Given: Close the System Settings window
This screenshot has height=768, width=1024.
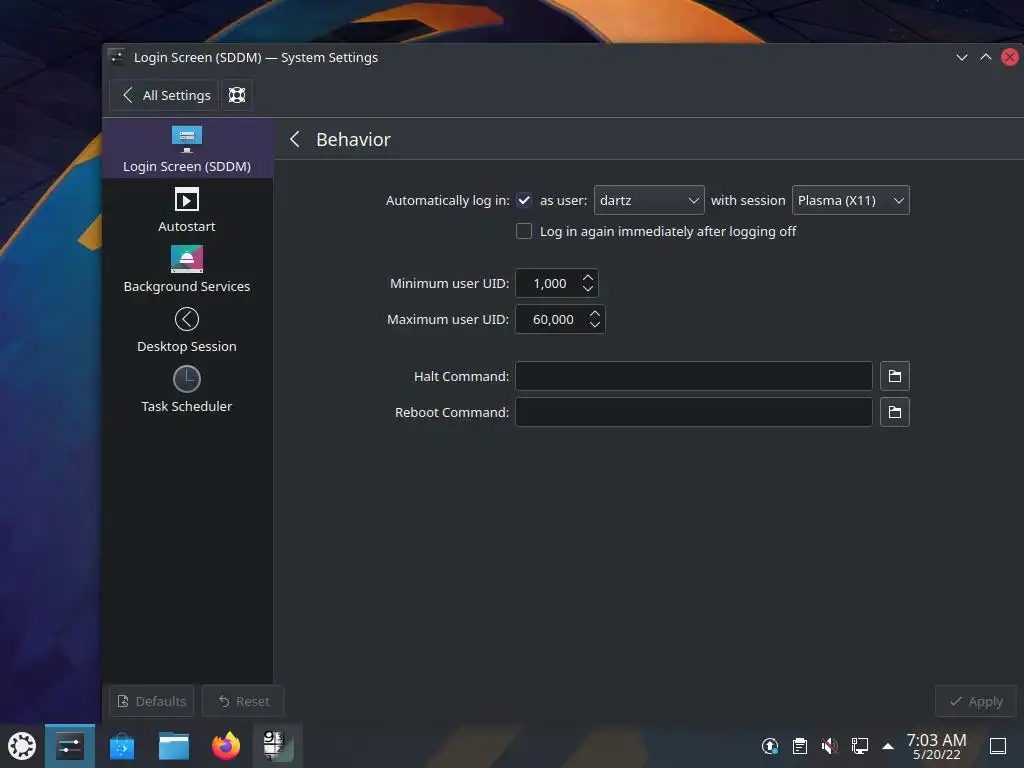Looking at the screenshot, I should pyautogui.click(x=1010, y=57).
